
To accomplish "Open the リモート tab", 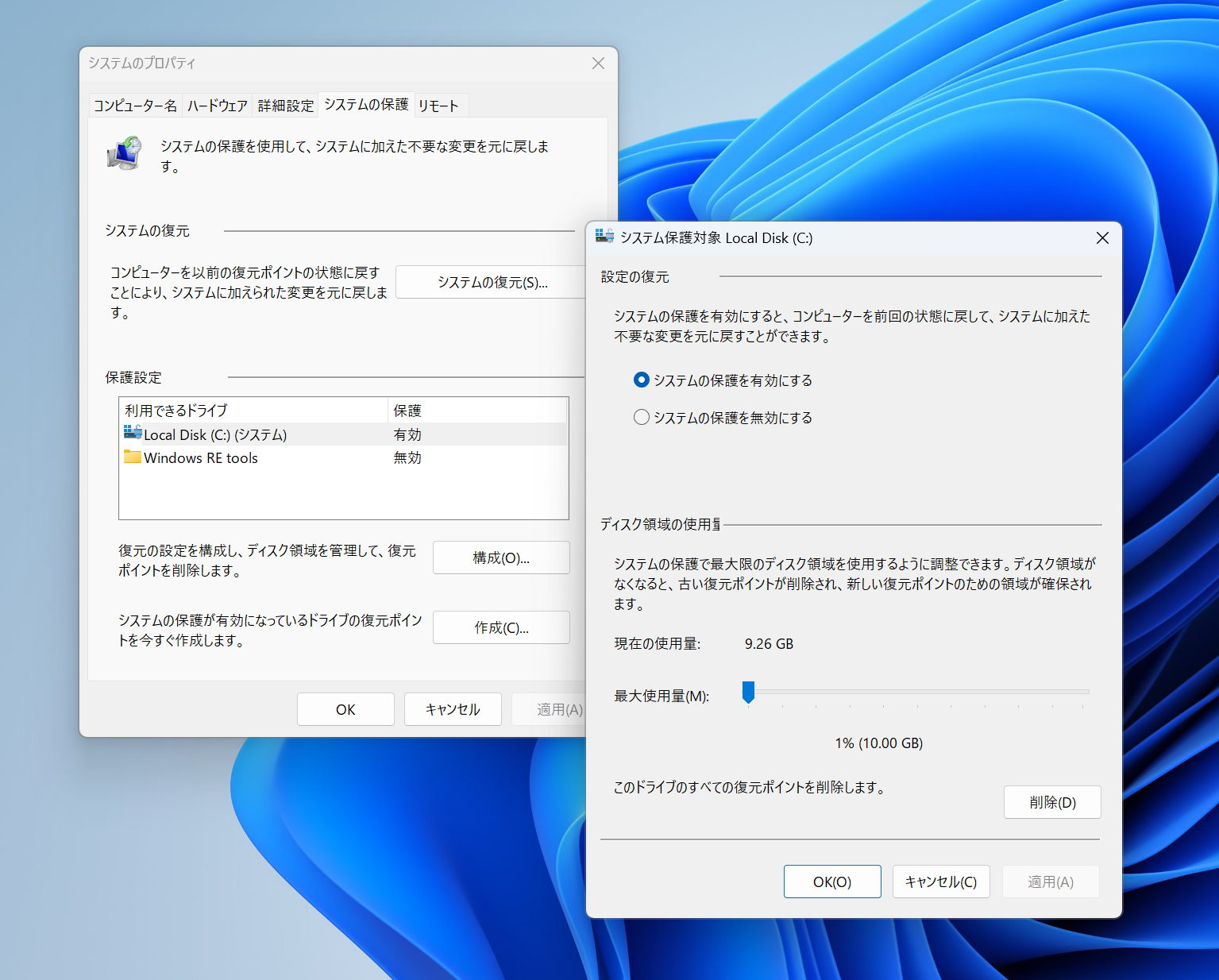I will (439, 104).
